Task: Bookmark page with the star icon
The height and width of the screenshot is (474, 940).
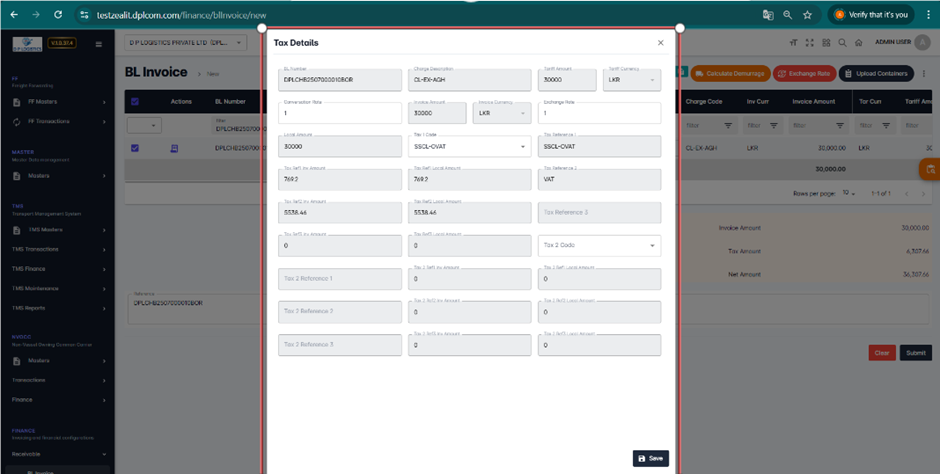Action: (807, 15)
